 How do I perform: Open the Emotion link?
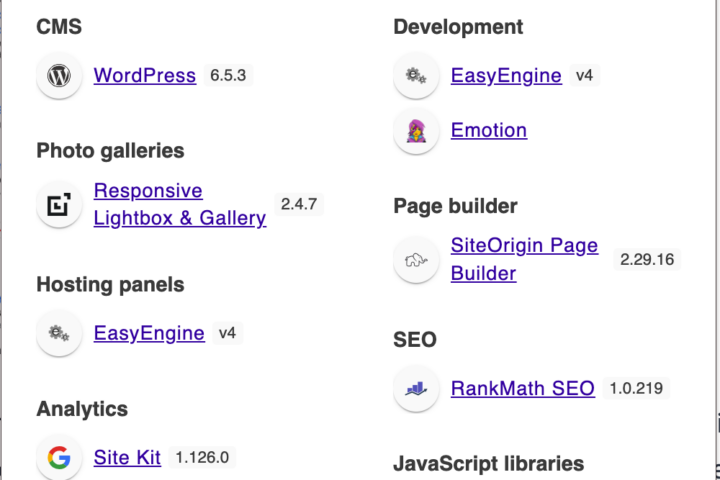click(x=489, y=130)
